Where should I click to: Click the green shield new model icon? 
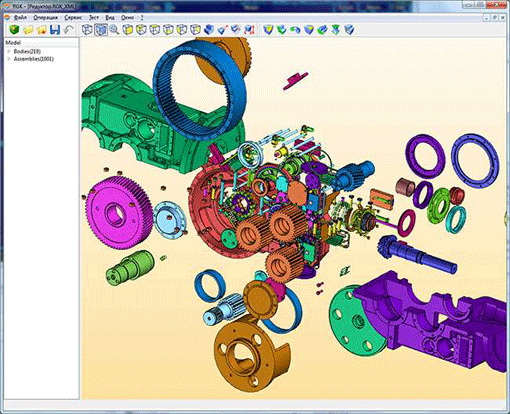pos(14,30)
